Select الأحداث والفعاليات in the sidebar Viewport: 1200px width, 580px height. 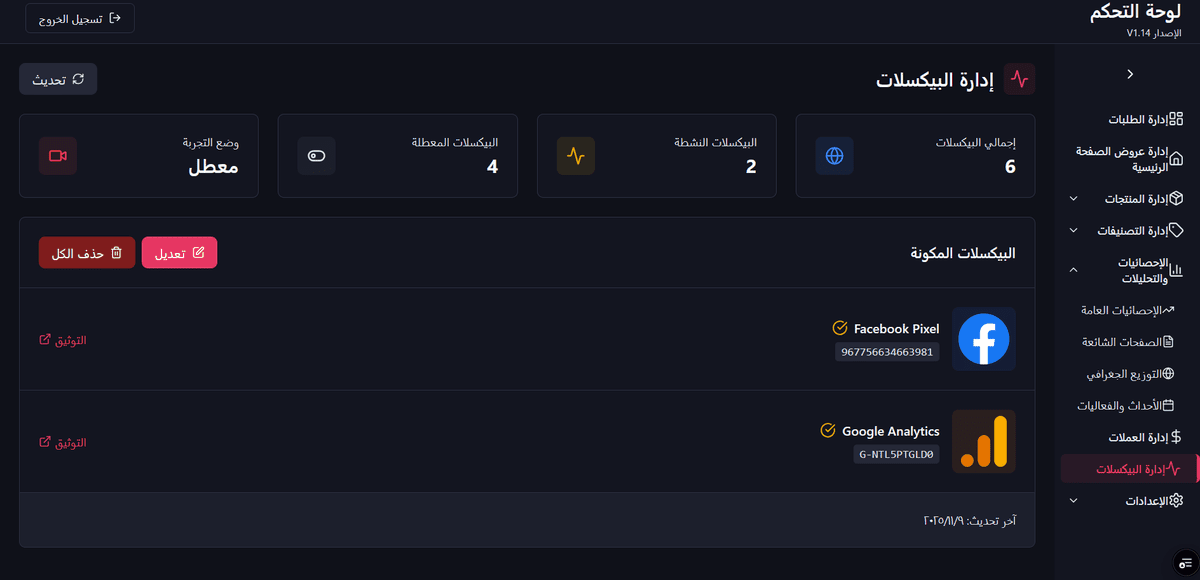[x=1127, y=406]
